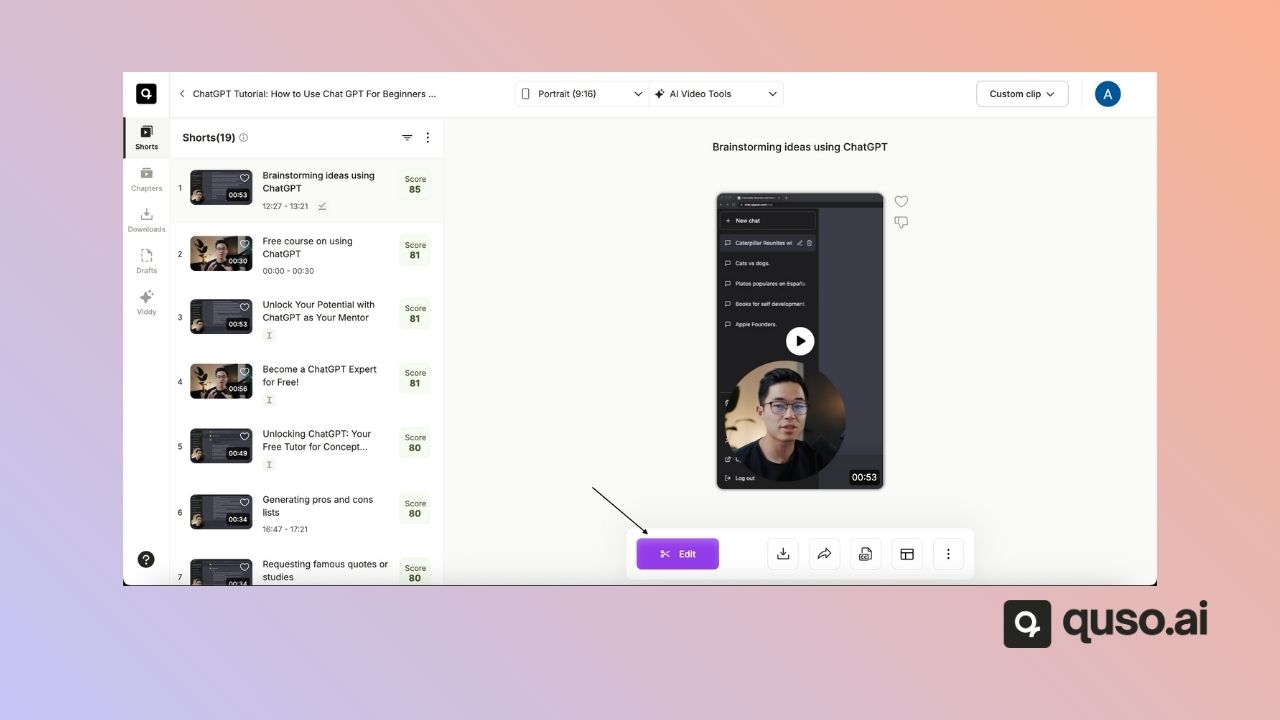Select Unlocking ChatGPT: Your Free Tutor short

click(306, 447)
